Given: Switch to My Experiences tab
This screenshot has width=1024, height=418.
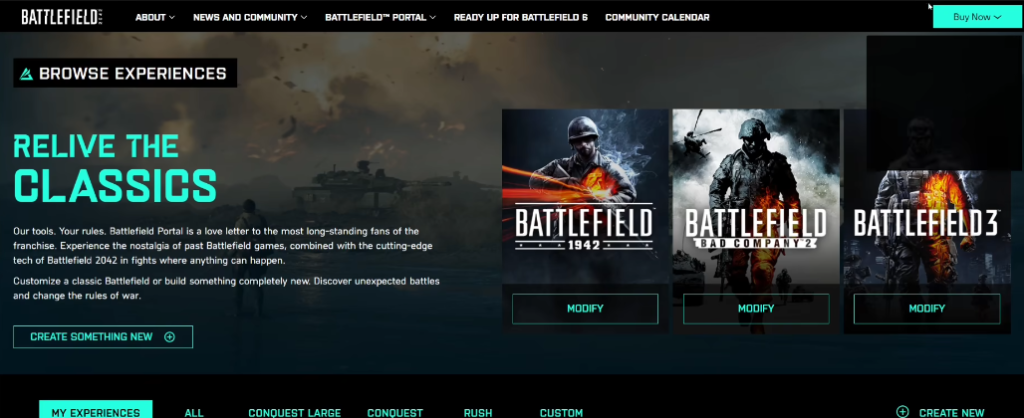Looking at the screenshot, I should tap(96, 410).
